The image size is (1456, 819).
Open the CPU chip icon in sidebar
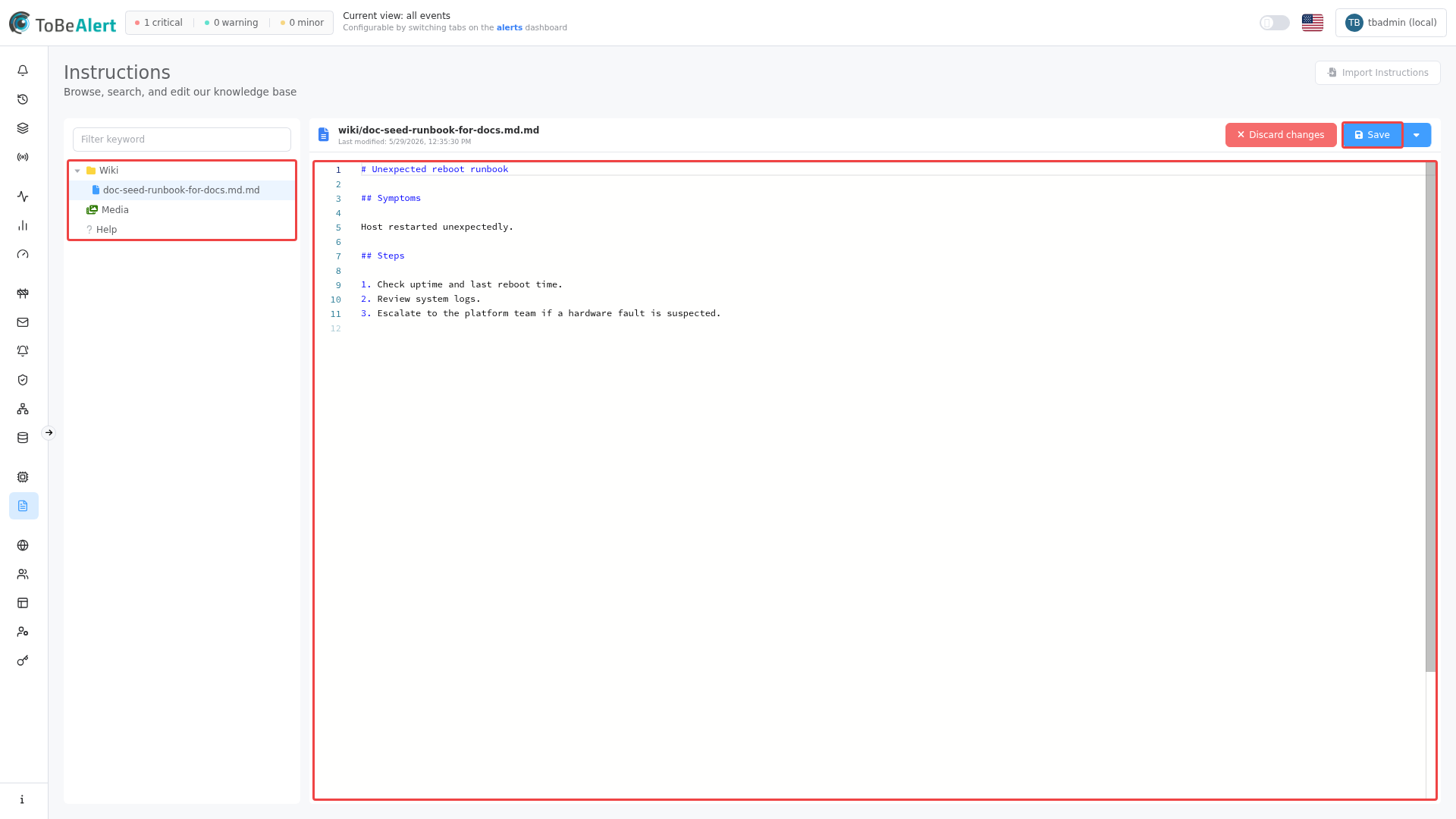(23, 477)
